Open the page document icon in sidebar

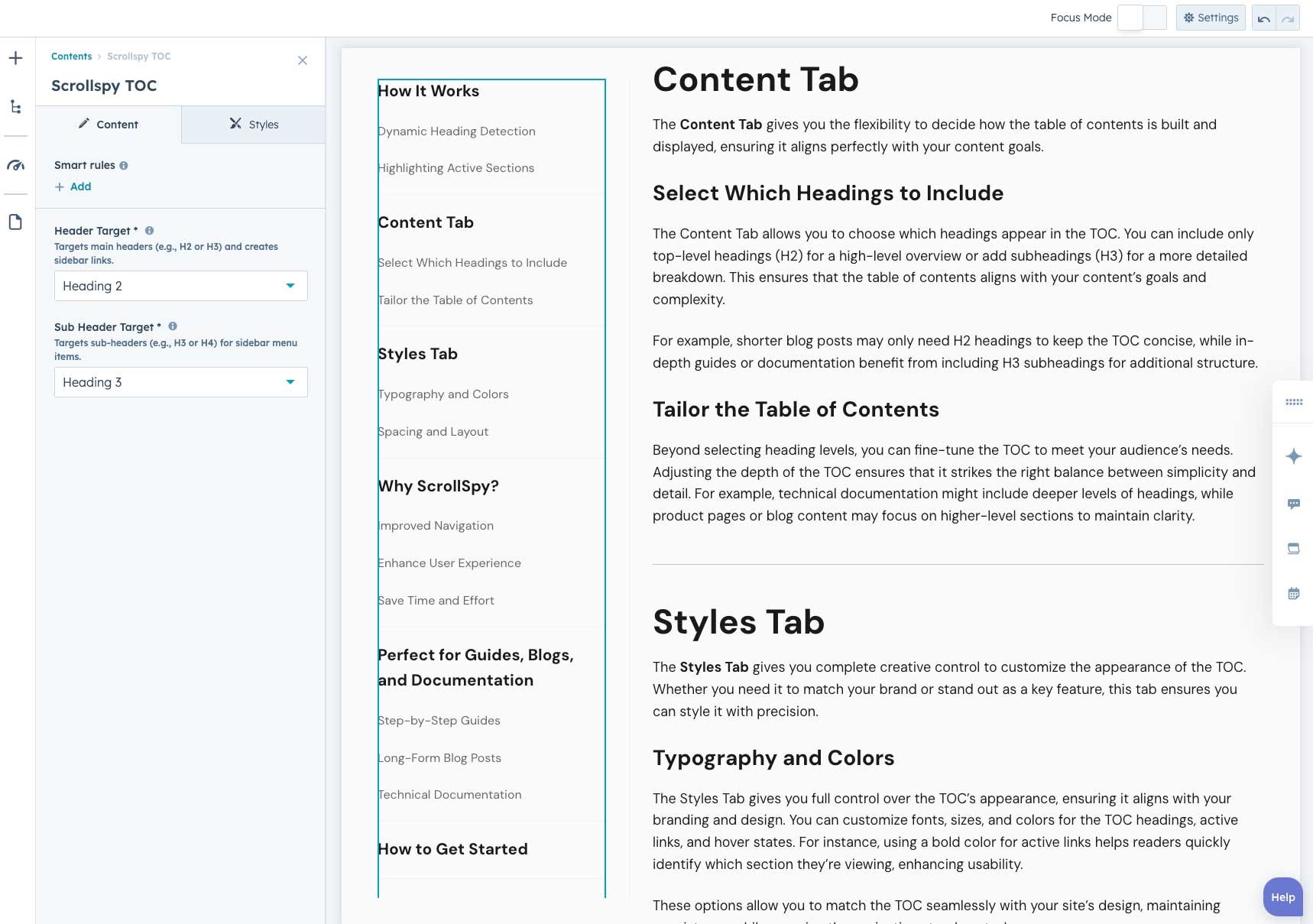click(x=15, y=222)
